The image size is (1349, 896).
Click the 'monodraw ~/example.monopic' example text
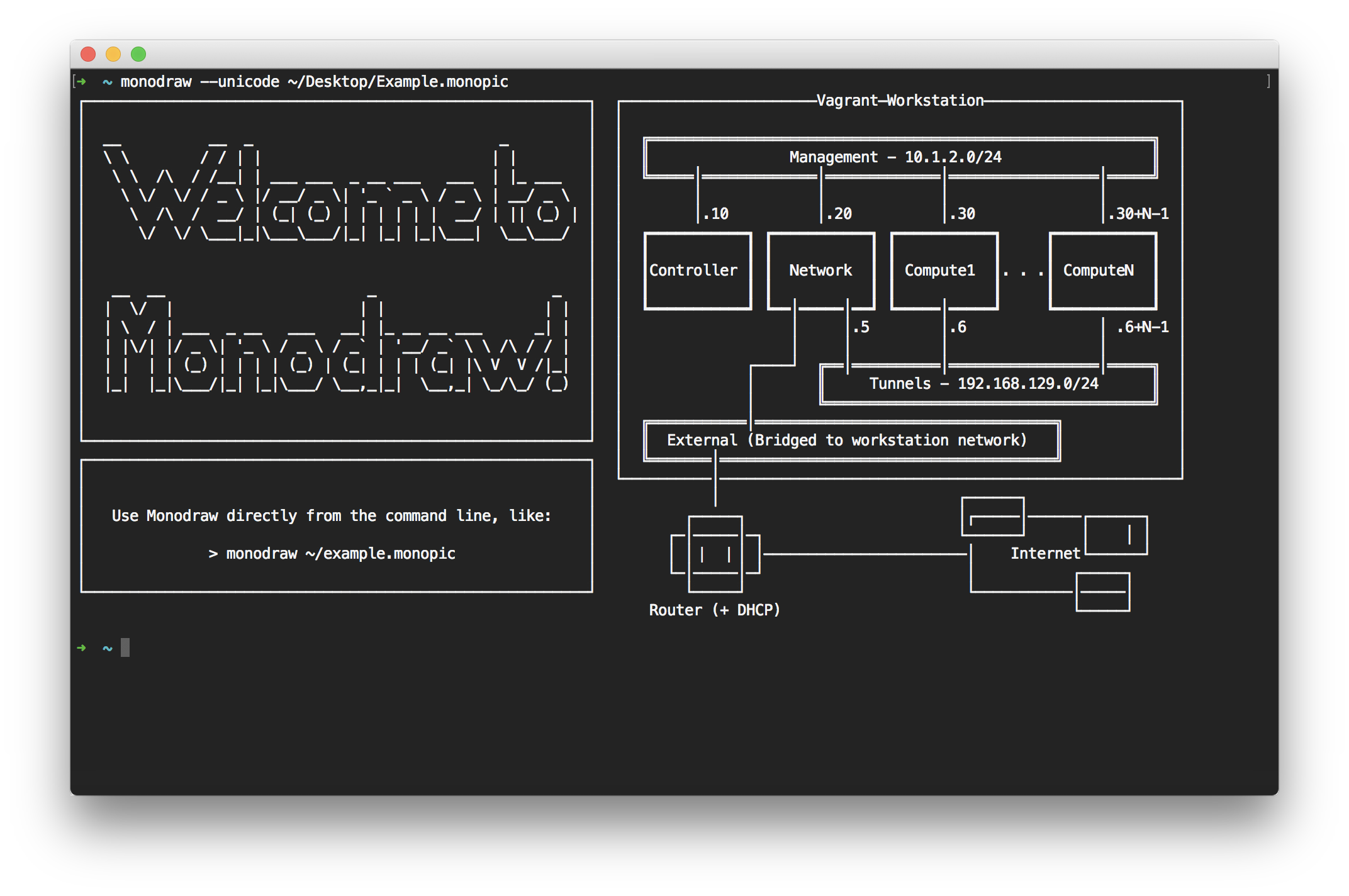click(340, 554)
